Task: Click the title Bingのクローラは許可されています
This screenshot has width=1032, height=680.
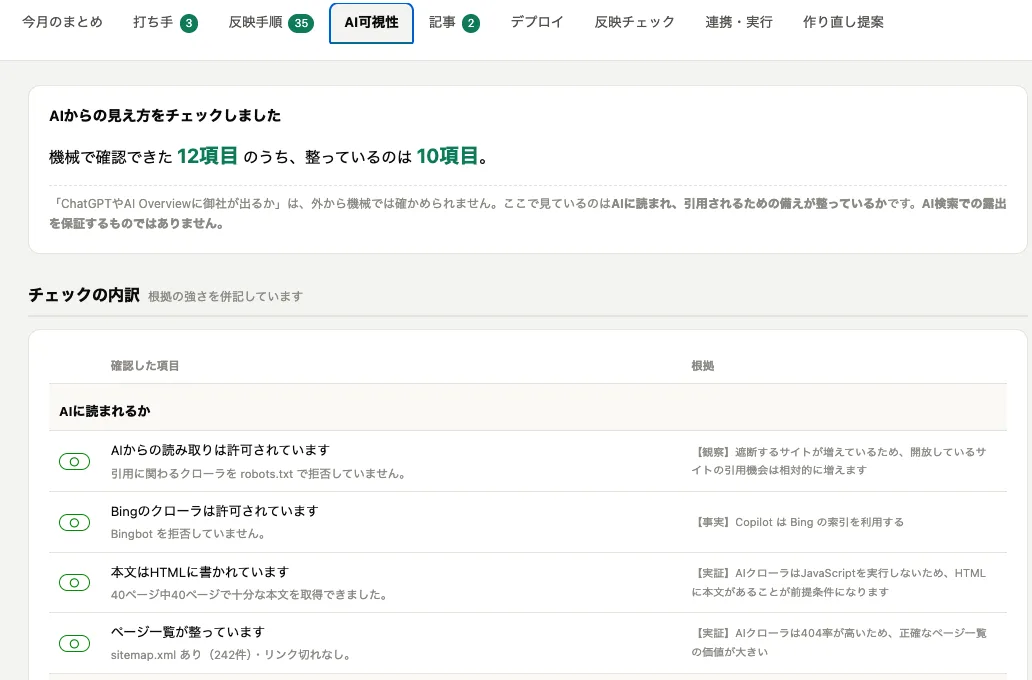Action: tap(215, 511)
